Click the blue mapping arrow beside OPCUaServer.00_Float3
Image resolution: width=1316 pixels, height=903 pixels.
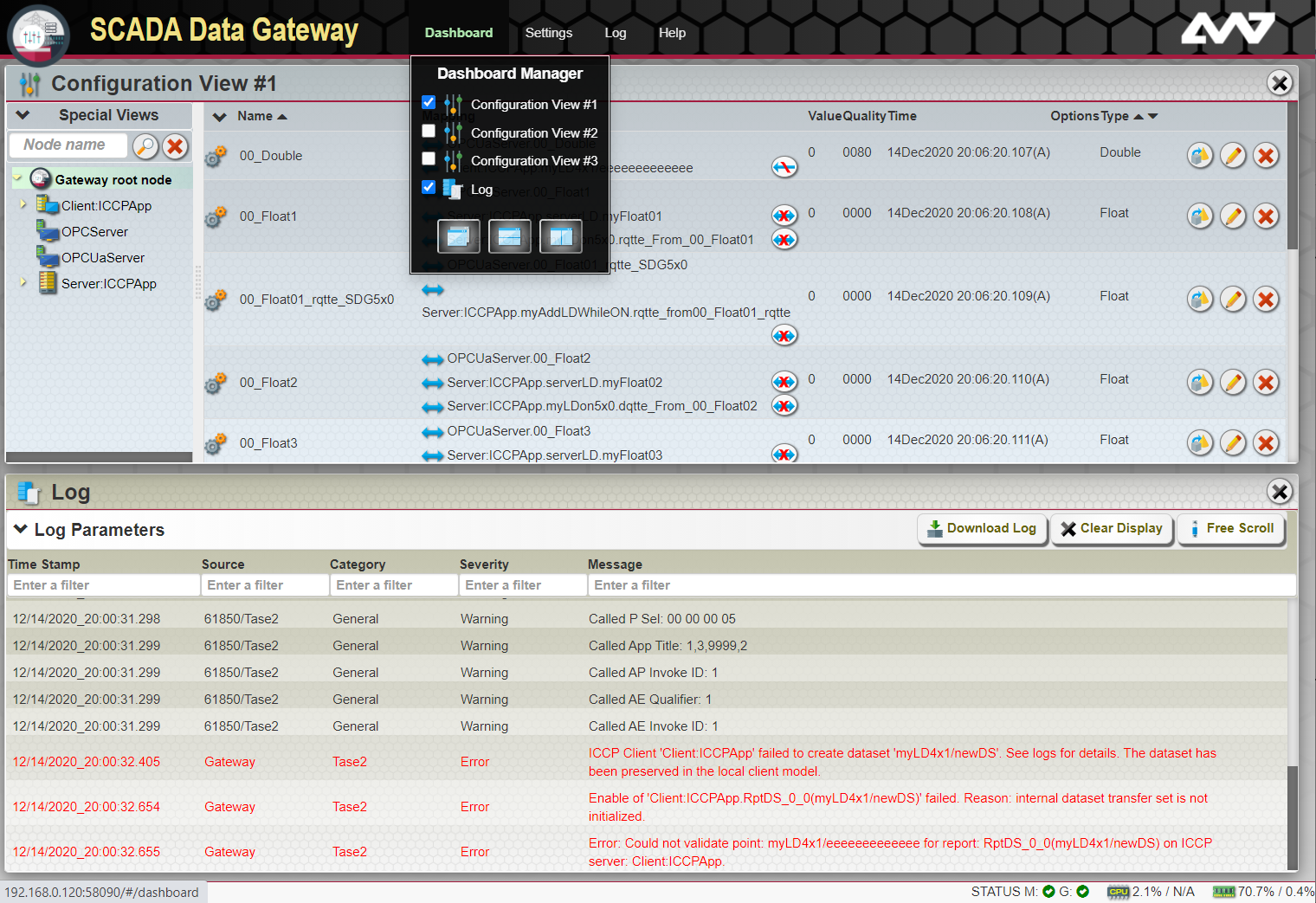coord(433,430)
